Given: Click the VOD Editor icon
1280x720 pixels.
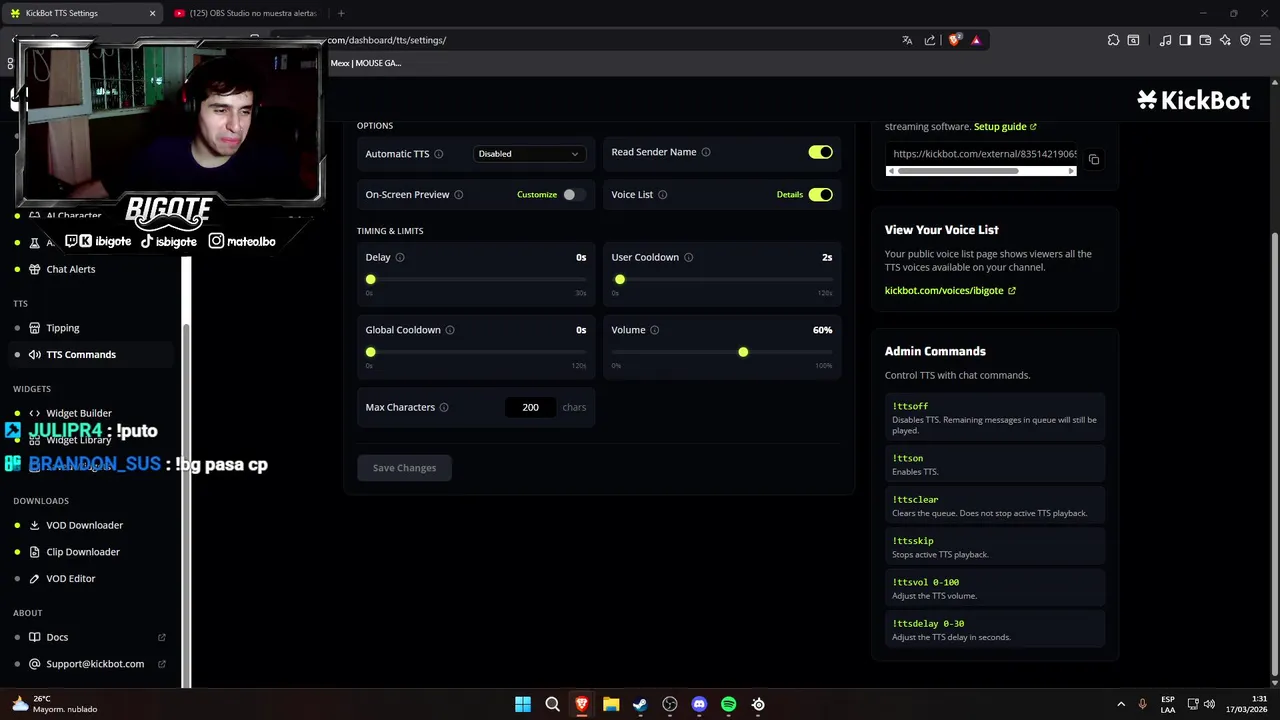Looking at the screenshot, I should point(35,578).
